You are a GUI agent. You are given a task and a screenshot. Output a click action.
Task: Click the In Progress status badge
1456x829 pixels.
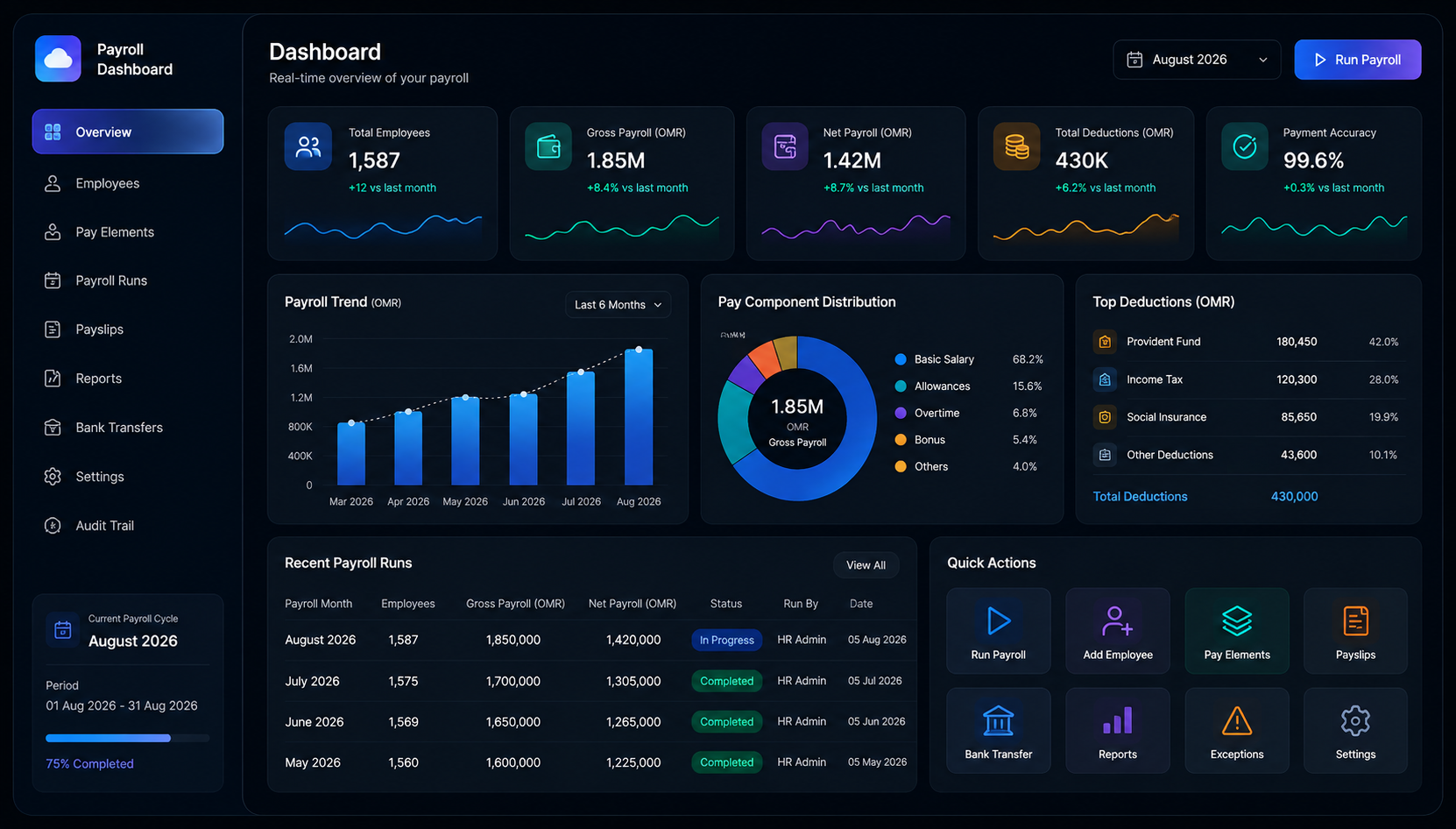pyautogui.click(x=726, y=641)
